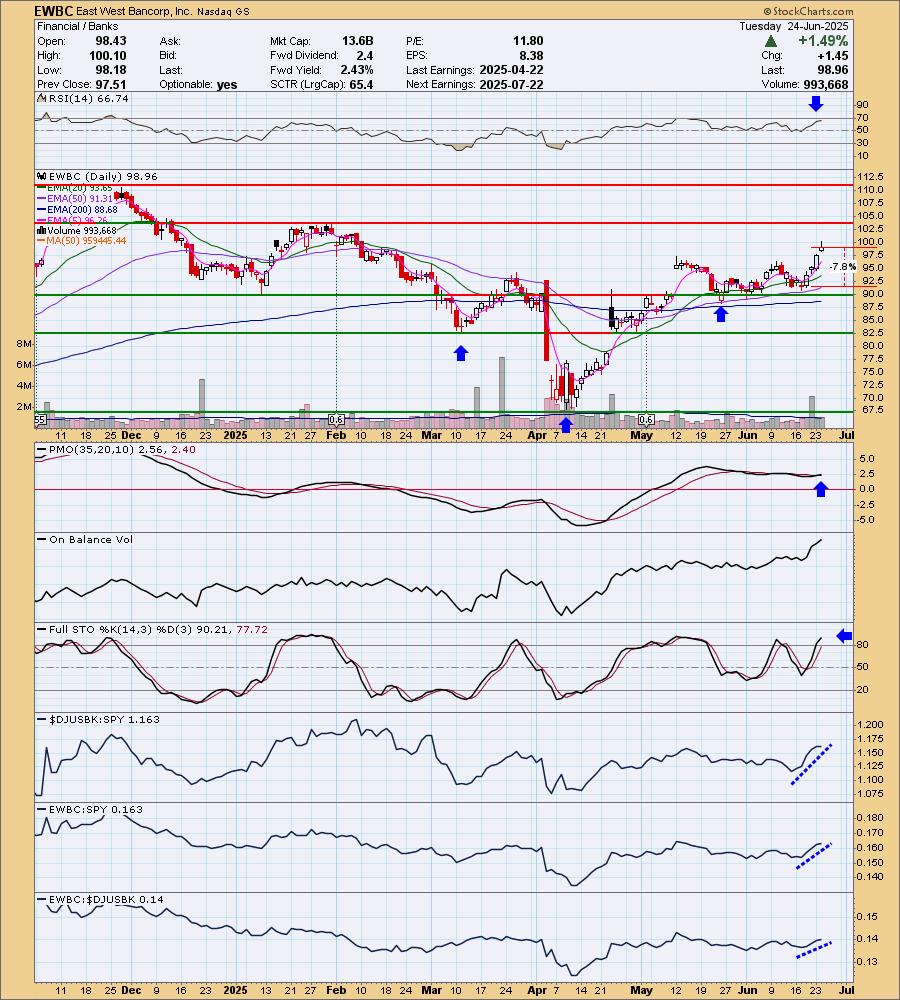
Task: Click the Fwd Yield value 2.43%
Action: [357, 70]
